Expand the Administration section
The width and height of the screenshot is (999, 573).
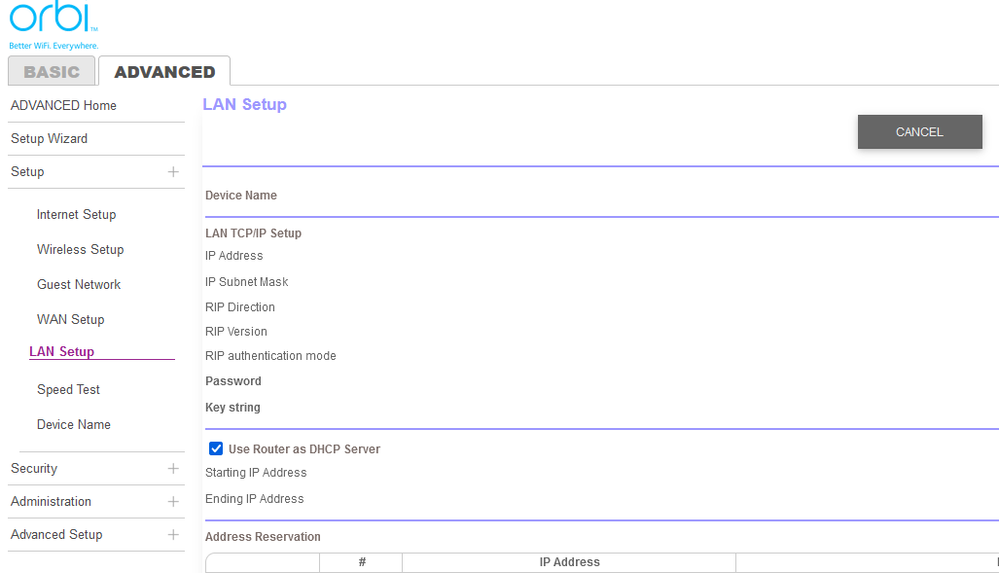[173, 501]
